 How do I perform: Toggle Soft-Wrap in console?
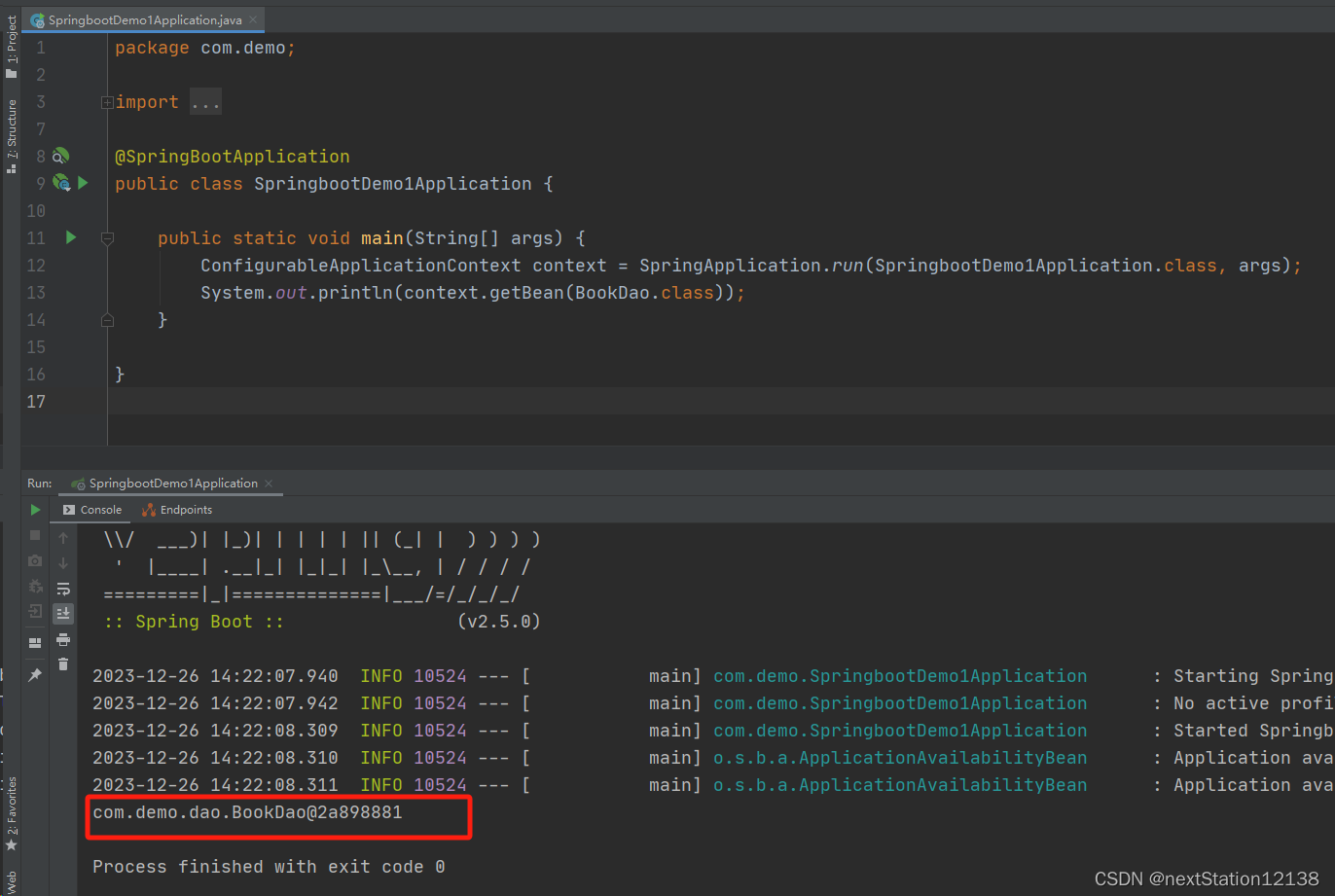(x=63, y=588)
